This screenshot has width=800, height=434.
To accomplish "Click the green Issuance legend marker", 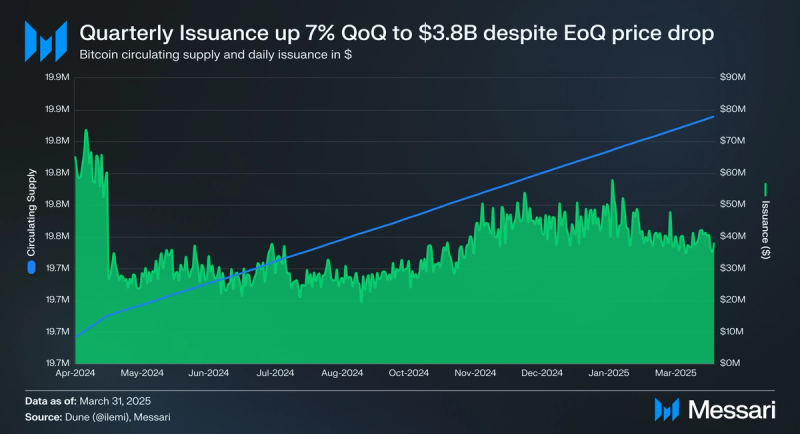I will coord(765,190).
